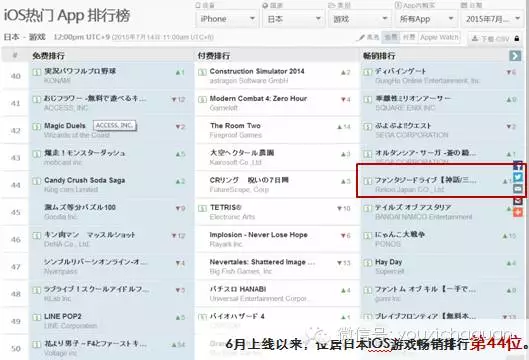The width and height of the screenshot is (529, 360).
Task: Open the 游戏 category dropdown
Action: click(x=359, y=19)
